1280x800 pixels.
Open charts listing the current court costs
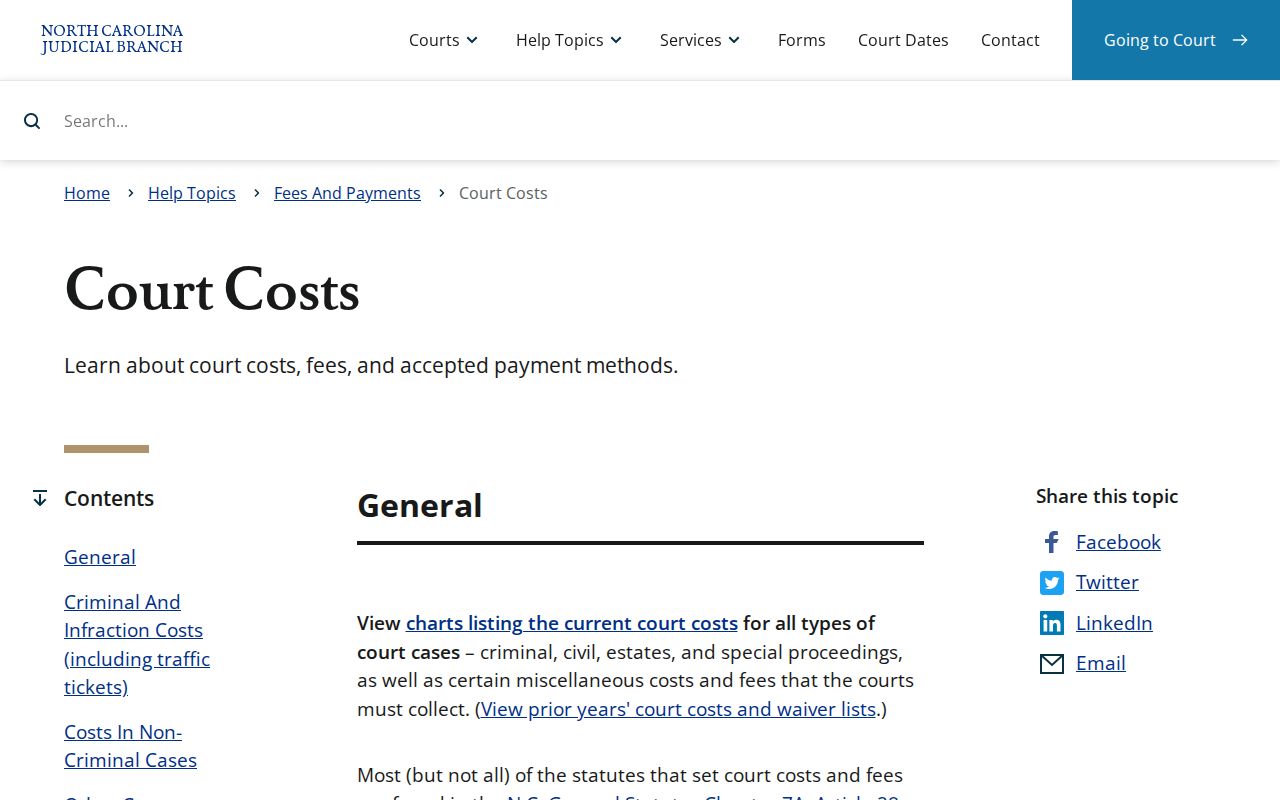click(572, 623)
